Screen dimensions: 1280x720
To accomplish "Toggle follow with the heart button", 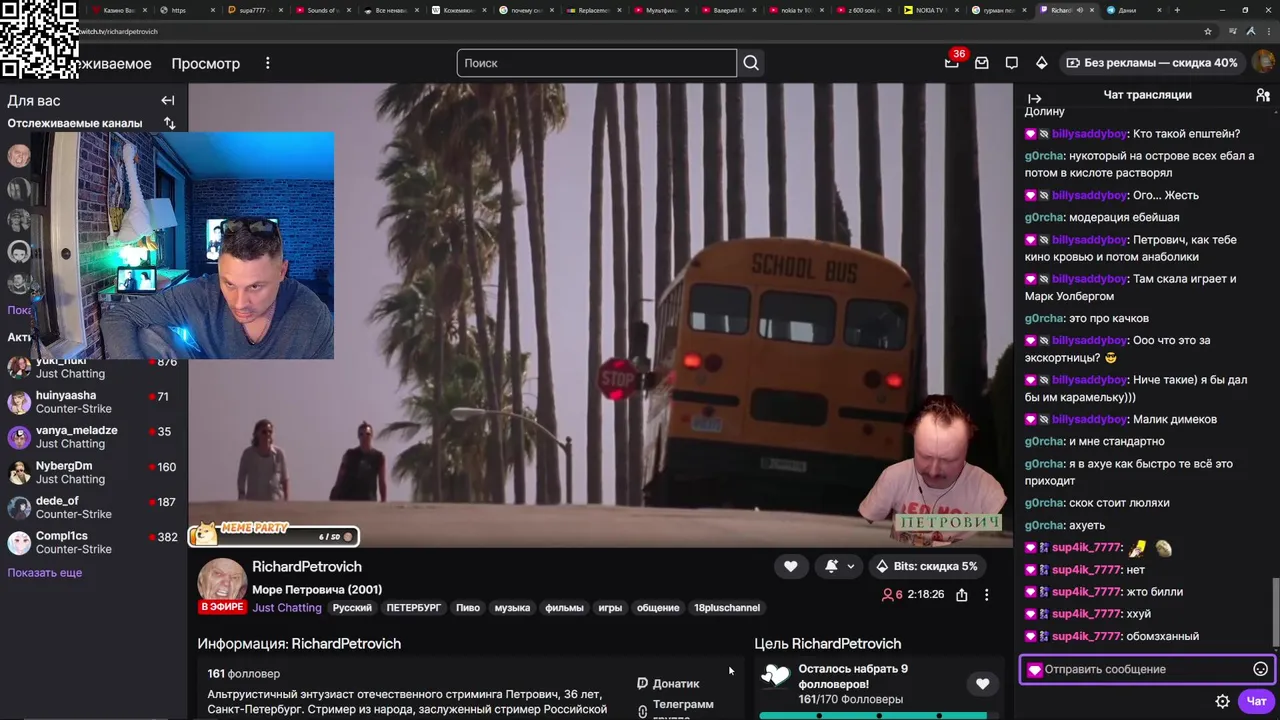I will tap(790, 566).
